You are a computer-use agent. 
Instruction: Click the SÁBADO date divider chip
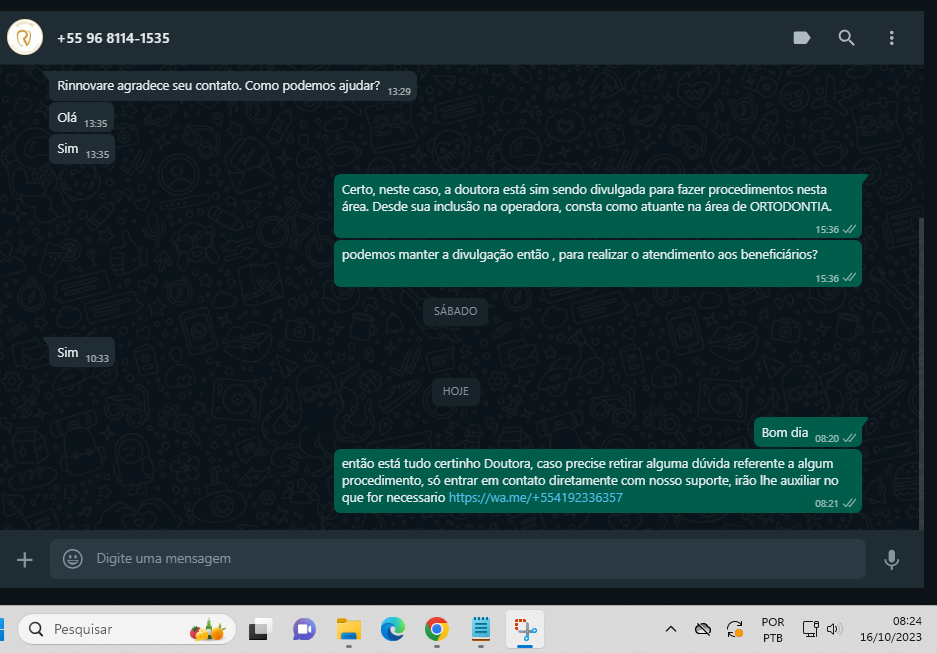point(455,311)
